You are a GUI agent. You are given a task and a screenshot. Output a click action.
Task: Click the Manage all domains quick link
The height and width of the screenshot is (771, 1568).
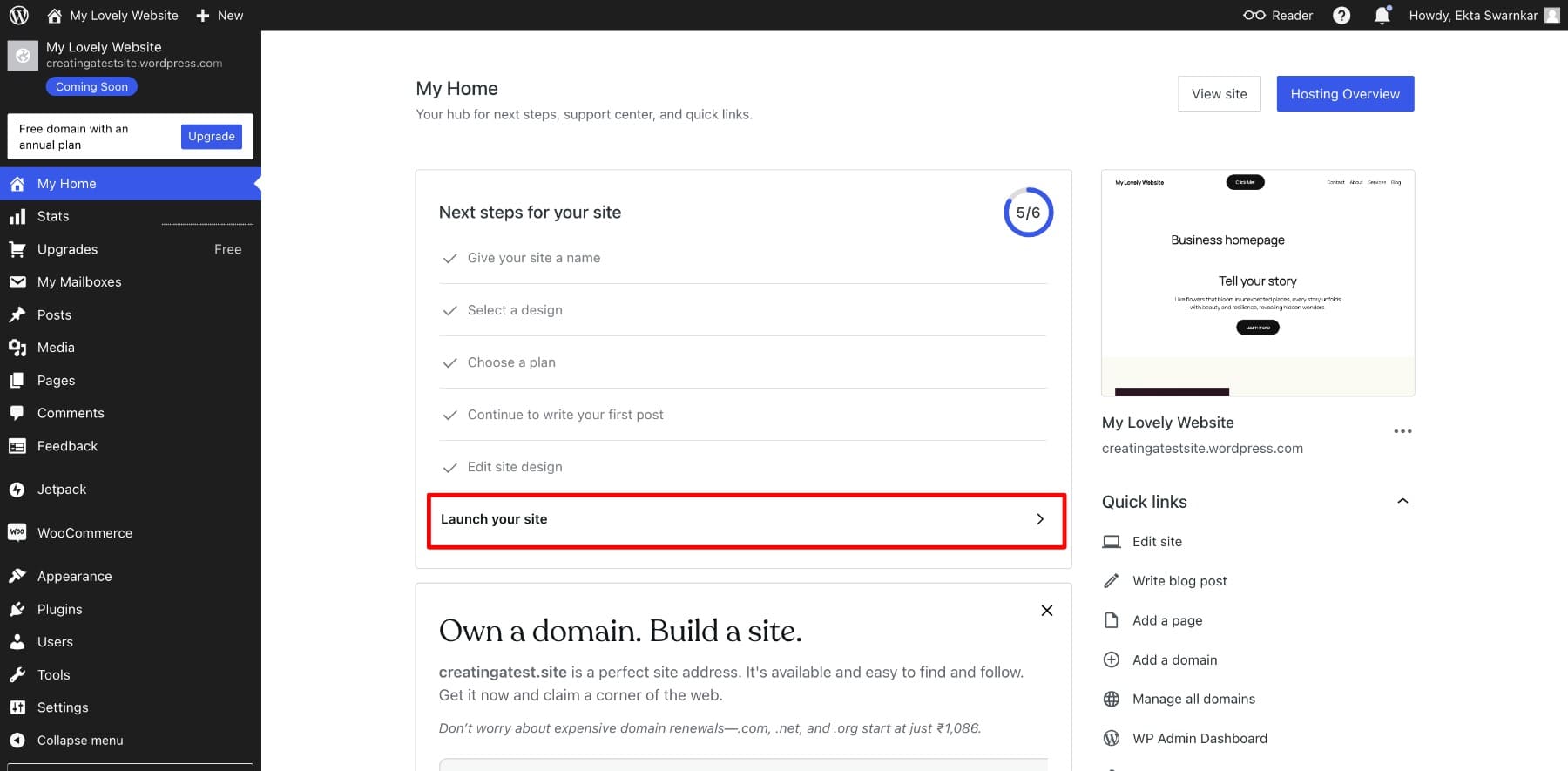(1193, 699)
